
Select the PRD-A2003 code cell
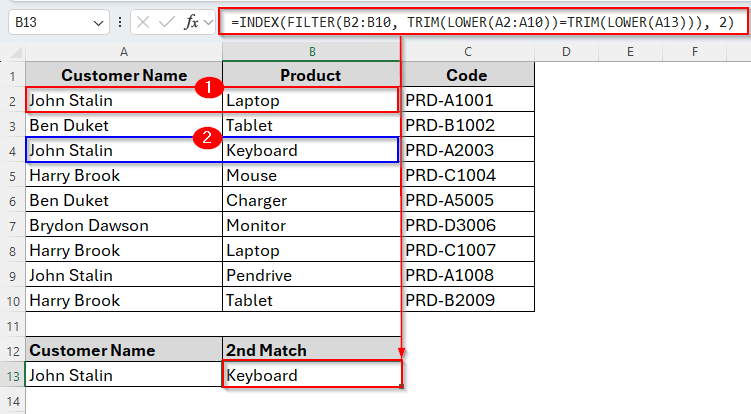point(467,150)
